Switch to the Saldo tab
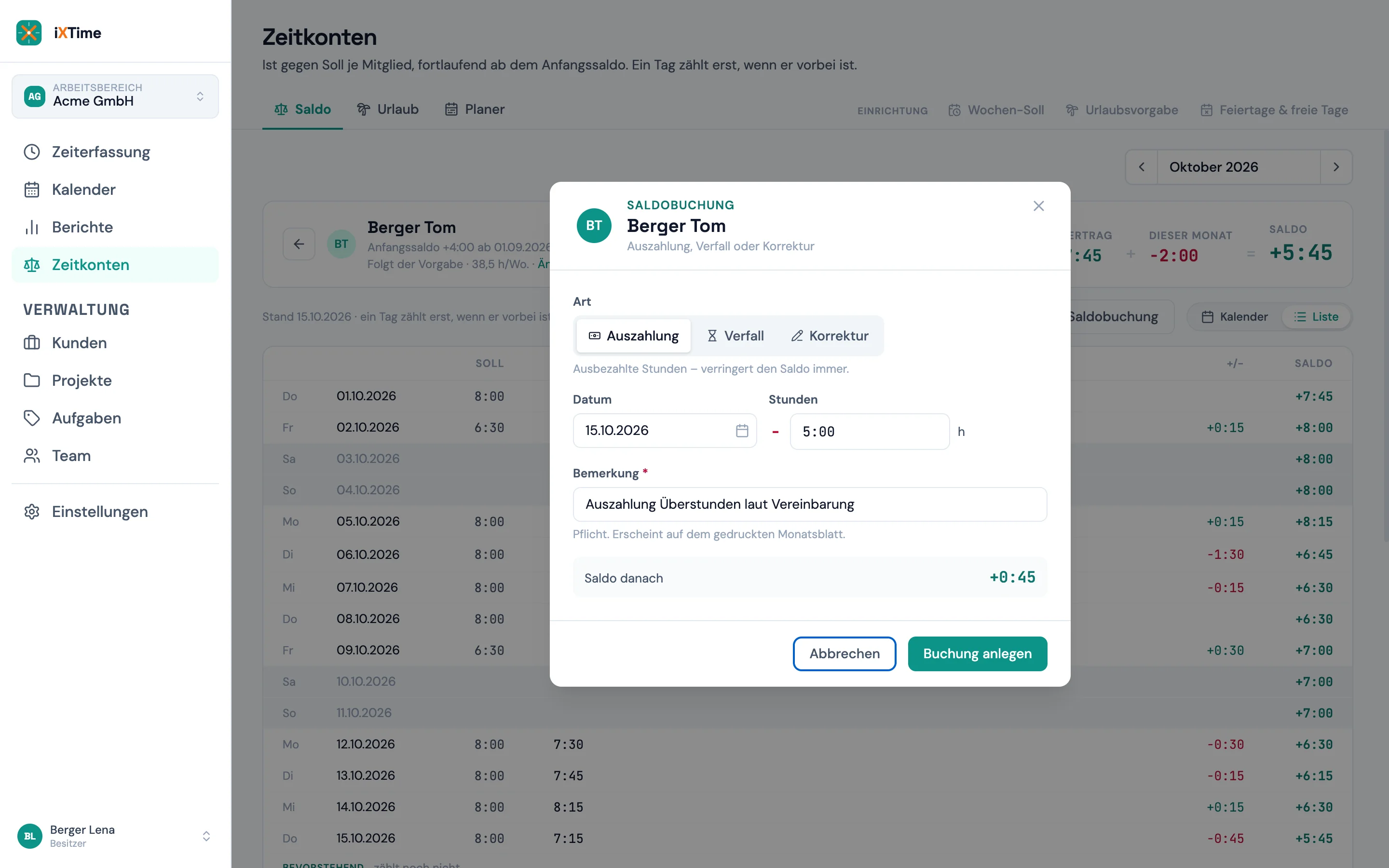 click(x=302, y=109)
